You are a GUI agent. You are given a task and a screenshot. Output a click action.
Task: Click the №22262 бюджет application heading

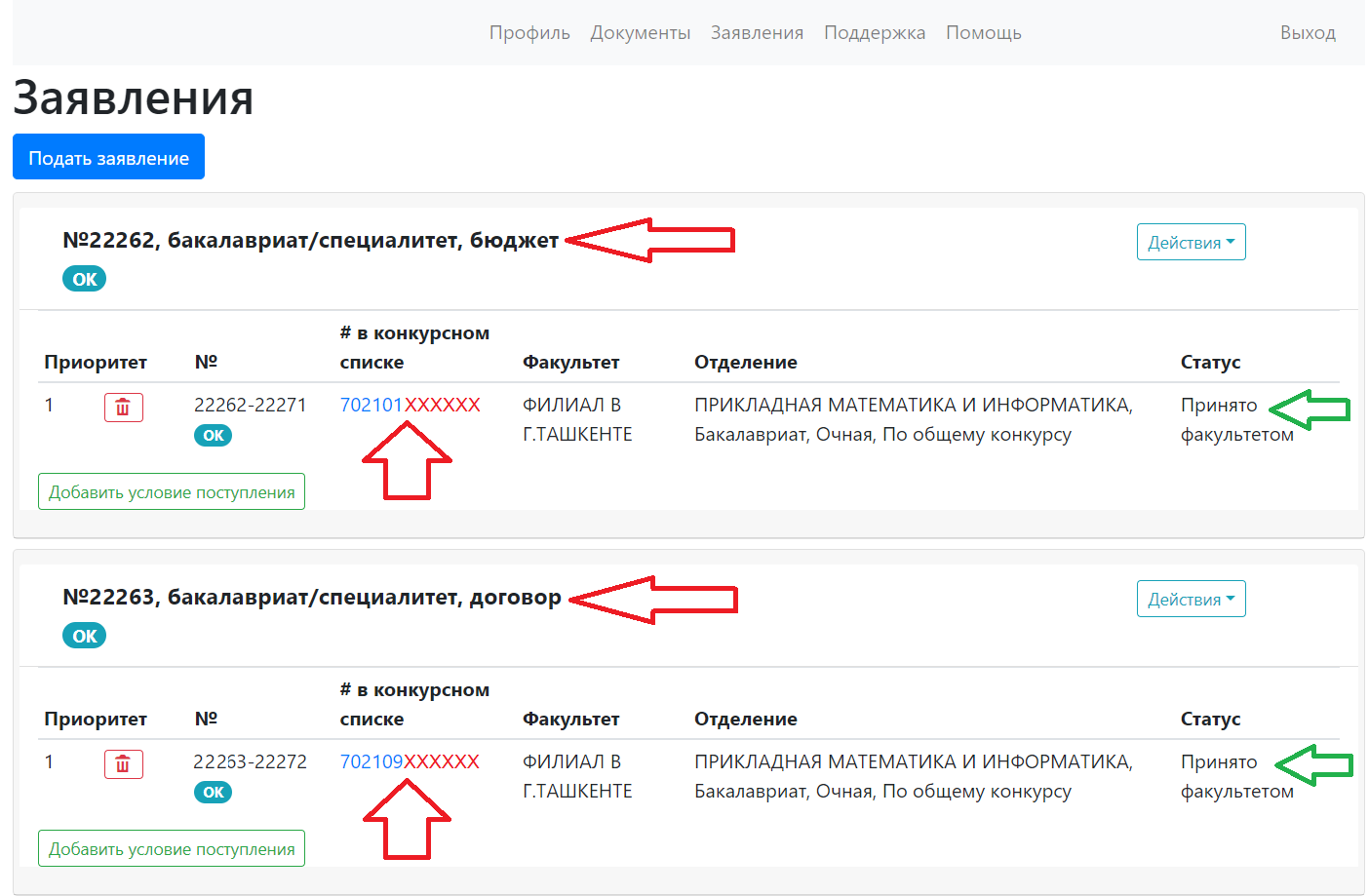click(311, 241)
